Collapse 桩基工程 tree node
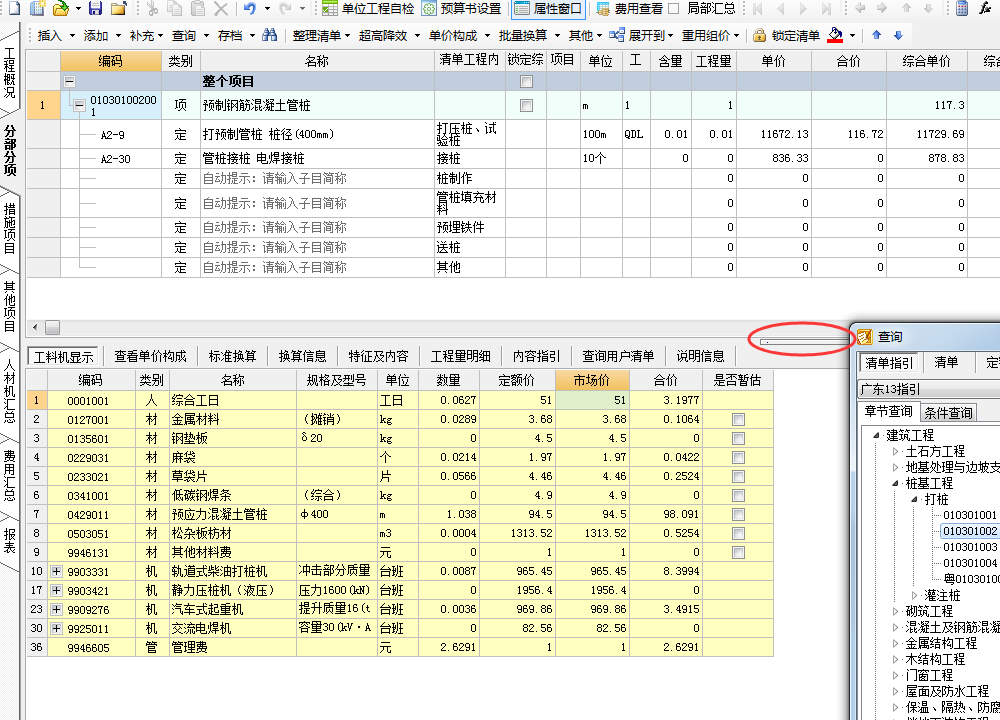 [895, 483]
